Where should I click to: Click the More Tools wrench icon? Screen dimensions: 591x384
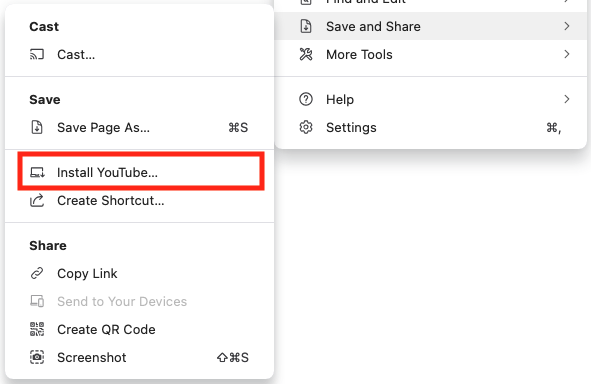click(x=306, y=54)
